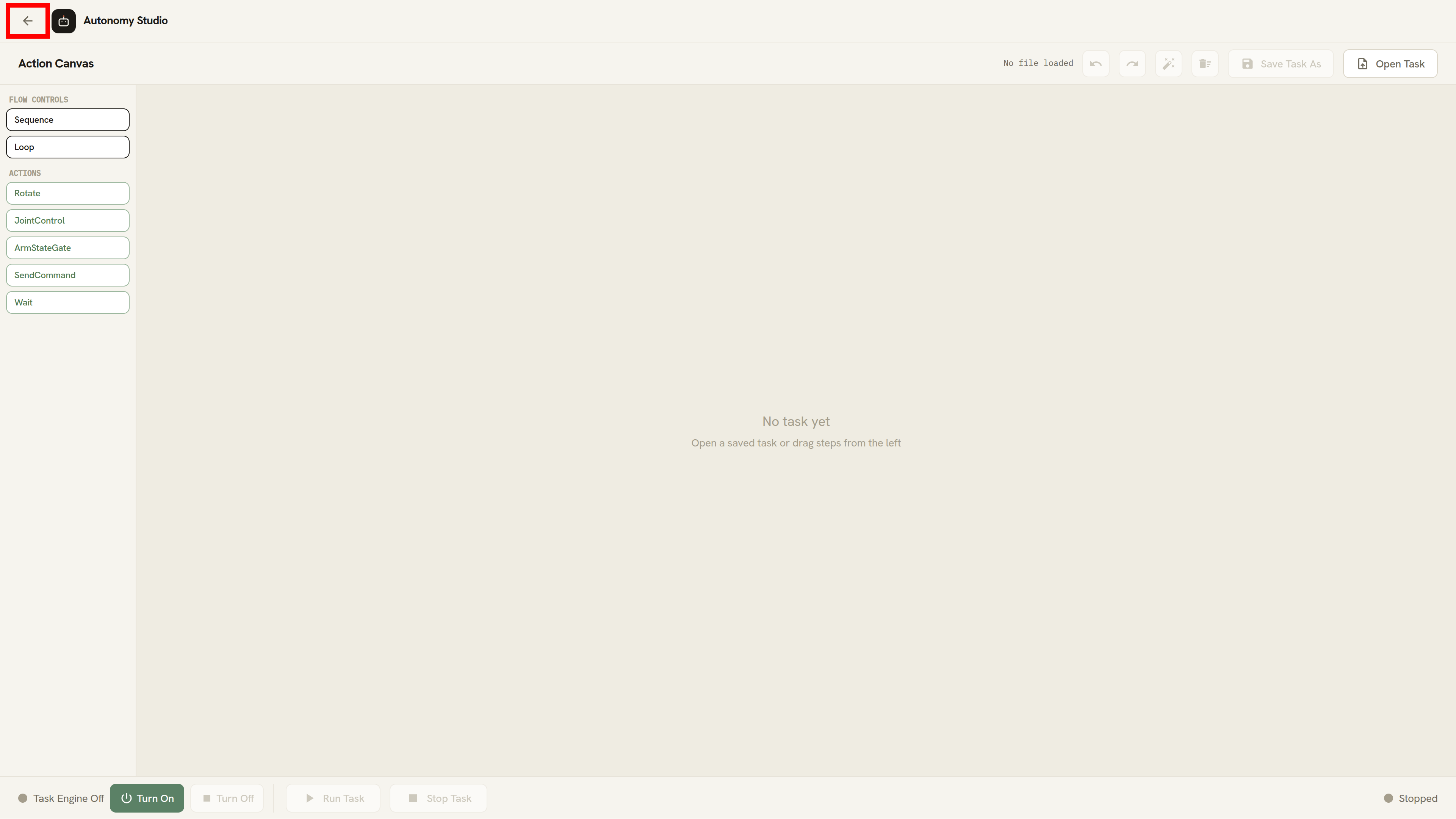Turn On the task engine
The width and height of the screenshot is (1456, 819).
point(147,798)
